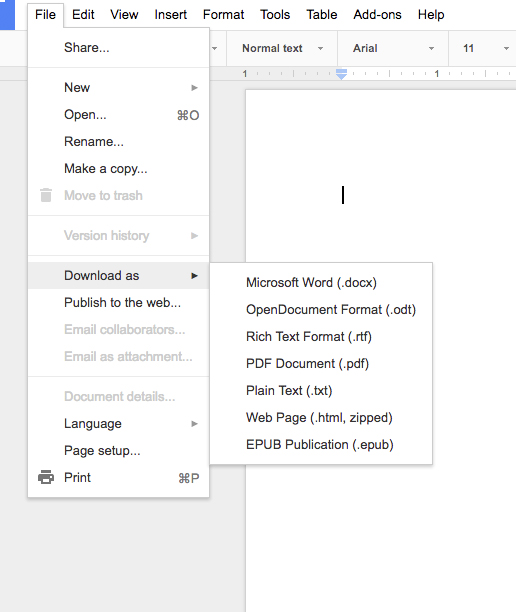516x612 pixels.
Task: Expand the Language submenu
Action: (x=119, y=423)
